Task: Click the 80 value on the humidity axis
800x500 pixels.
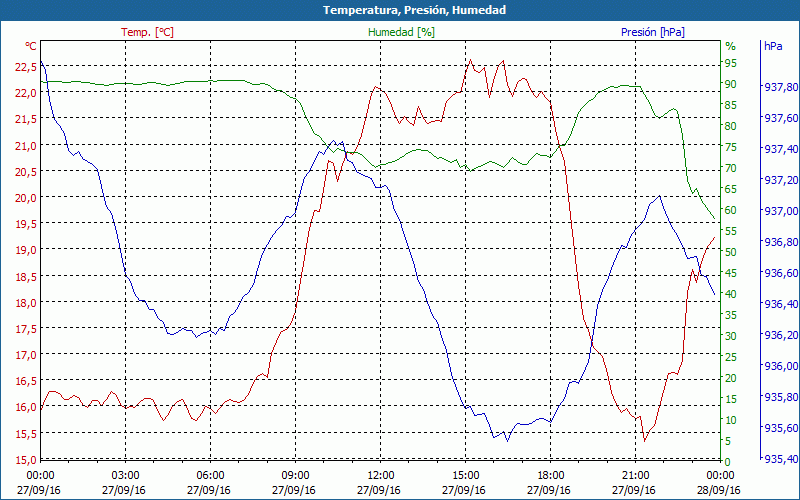Action: (x=731, y=126)
